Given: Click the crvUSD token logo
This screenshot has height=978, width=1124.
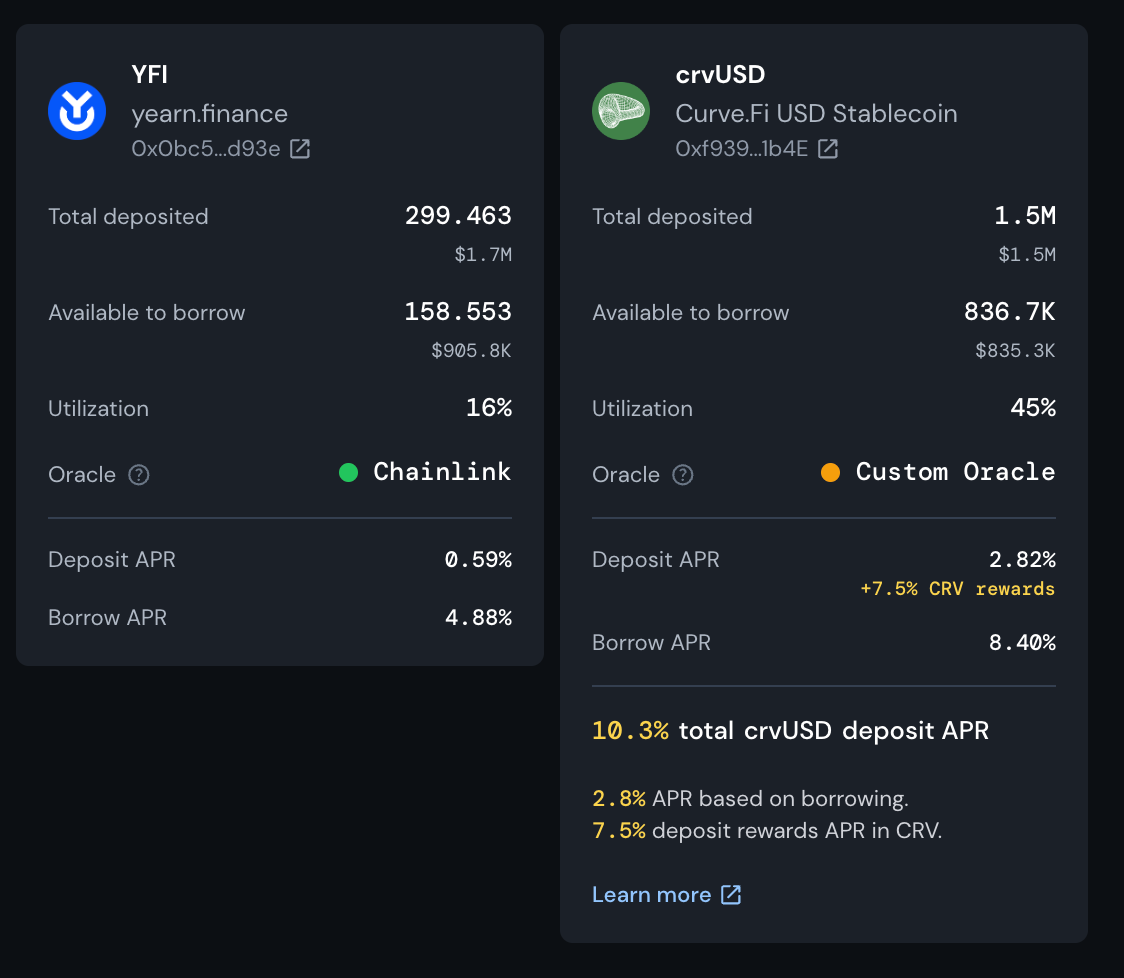Looking at the screenshot, I should tap(621, 111).
